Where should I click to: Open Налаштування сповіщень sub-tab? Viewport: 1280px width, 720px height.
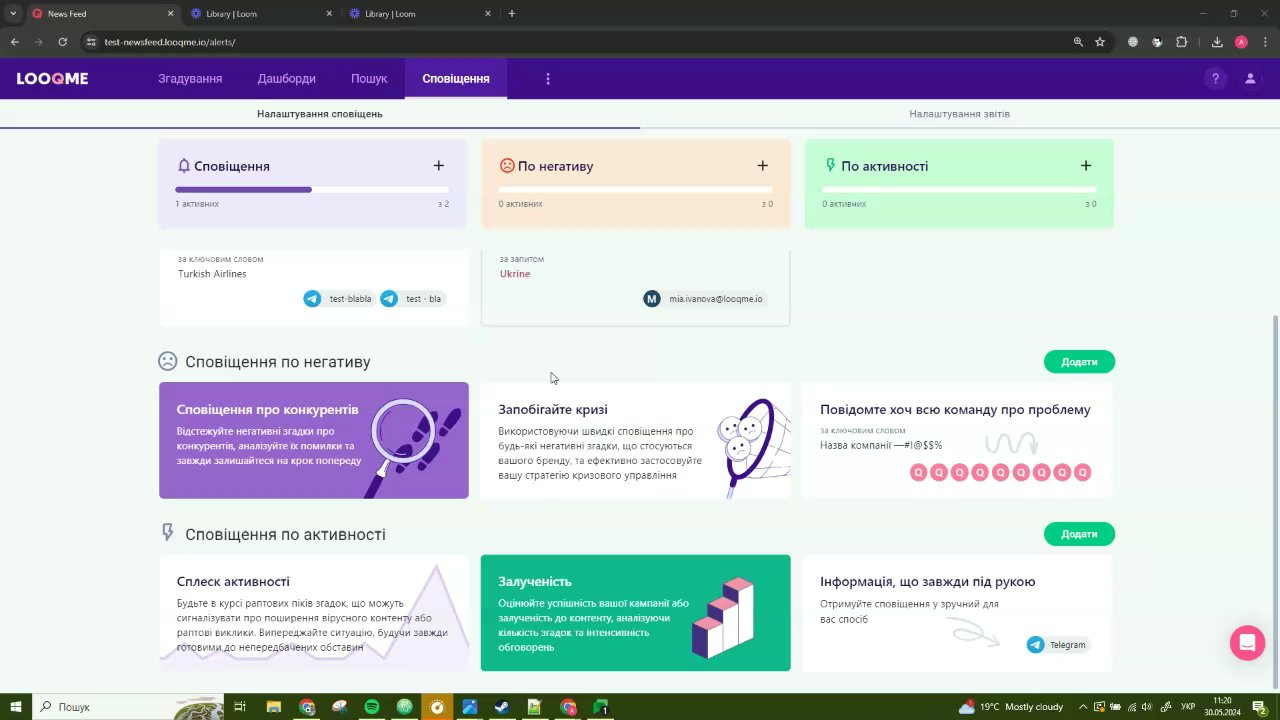coord(320,114)
